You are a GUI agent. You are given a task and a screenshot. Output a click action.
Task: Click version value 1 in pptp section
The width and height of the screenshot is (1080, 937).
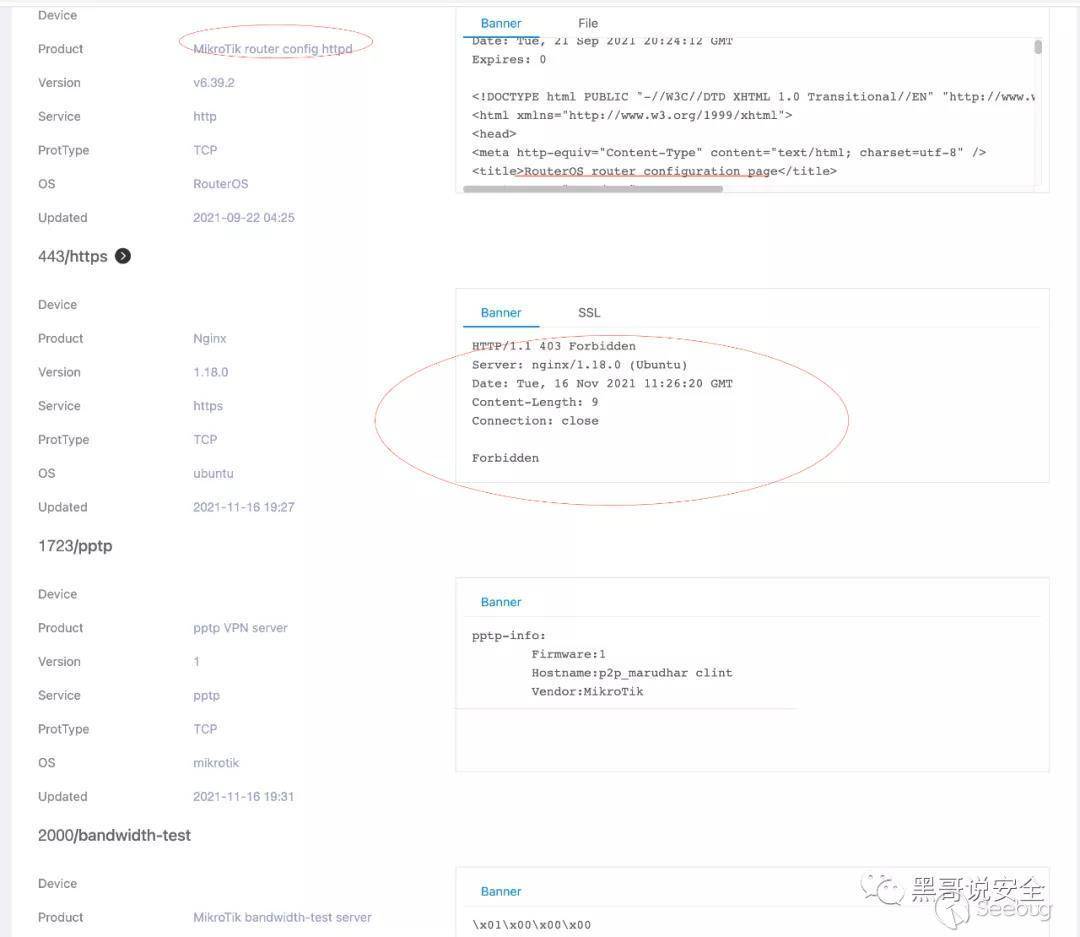pos(196,661)
